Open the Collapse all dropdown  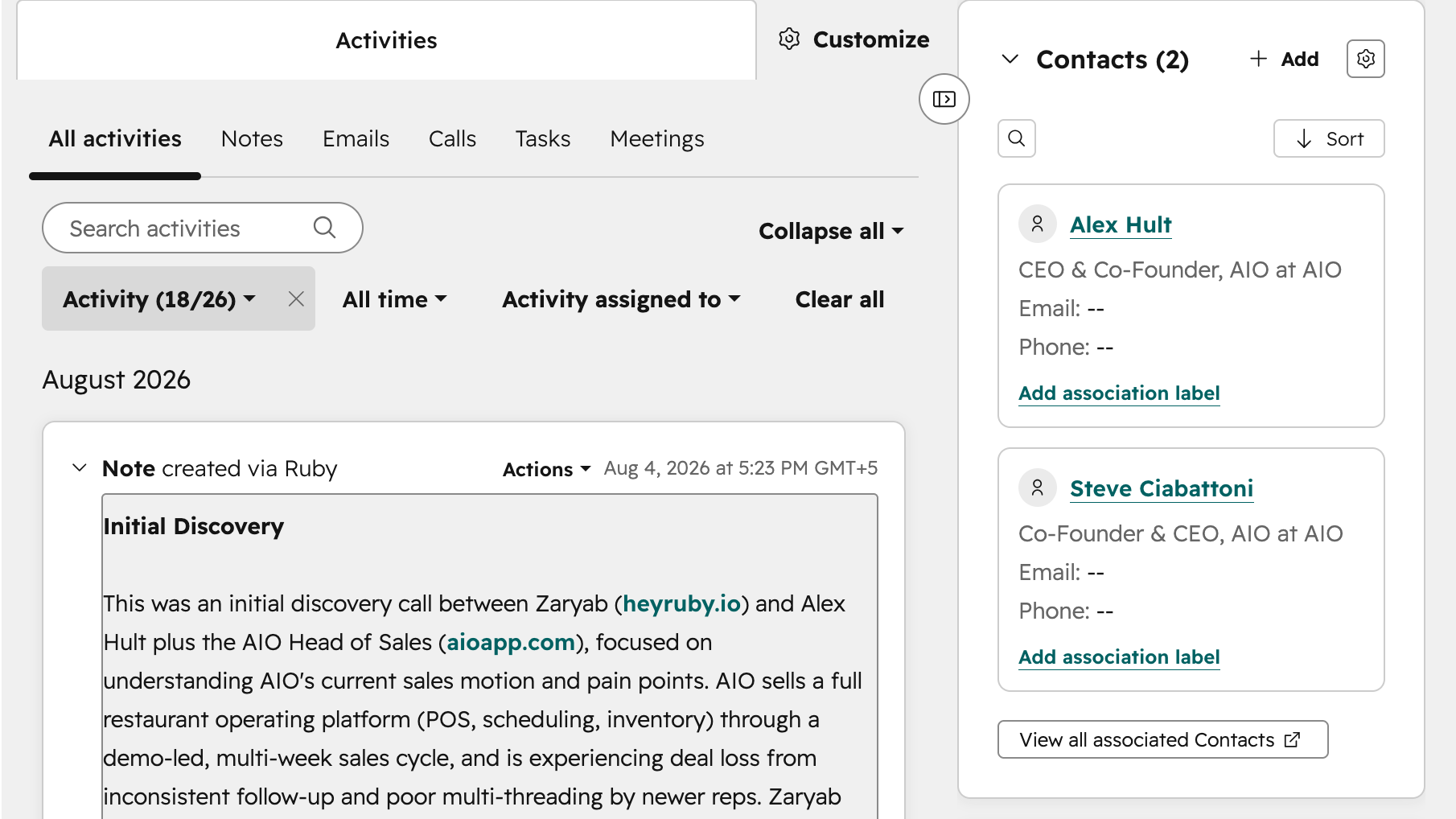pyautogui.click(x=831, y=231)
